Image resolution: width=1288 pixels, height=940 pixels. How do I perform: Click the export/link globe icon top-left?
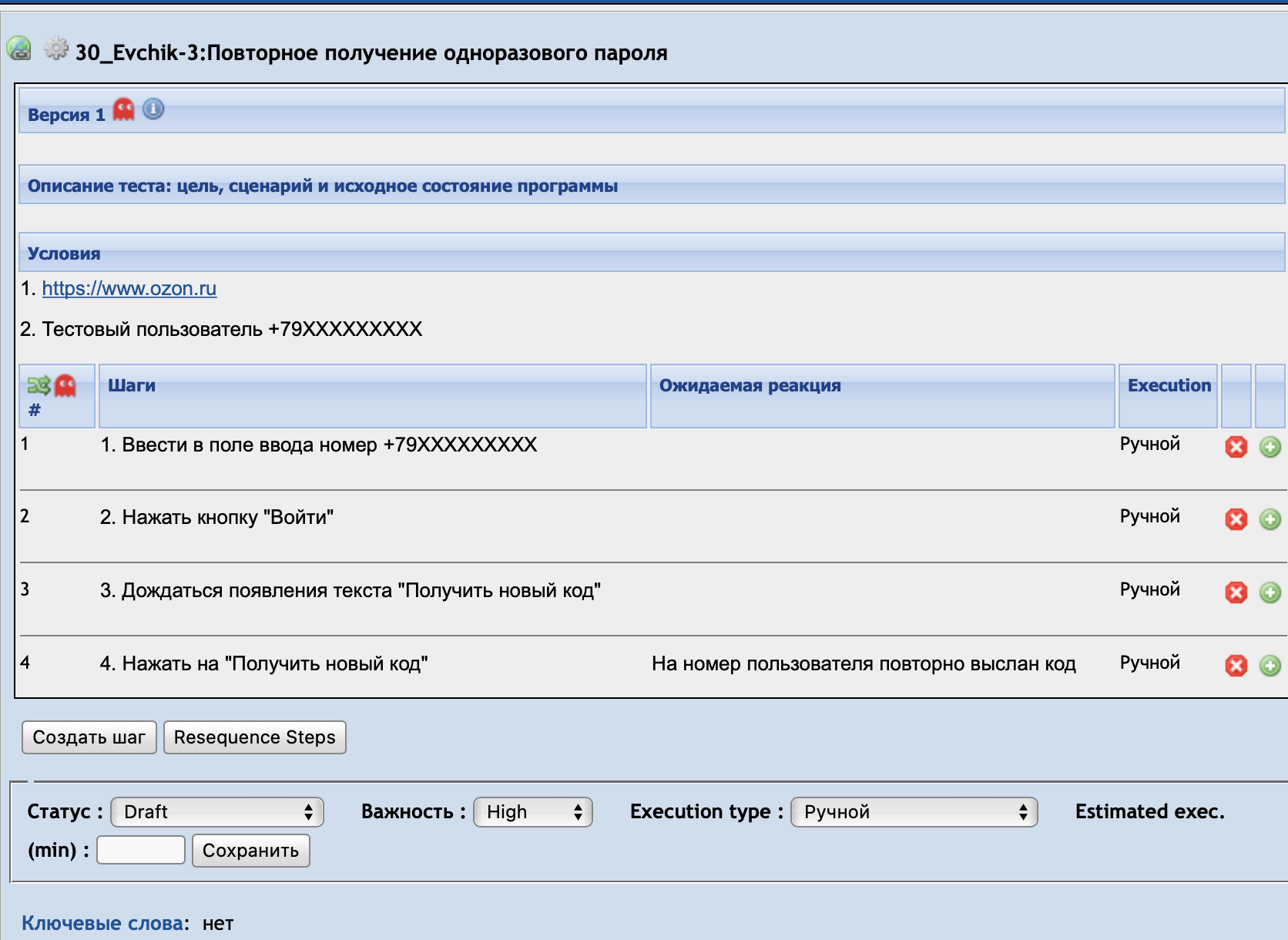click(18, 49)
